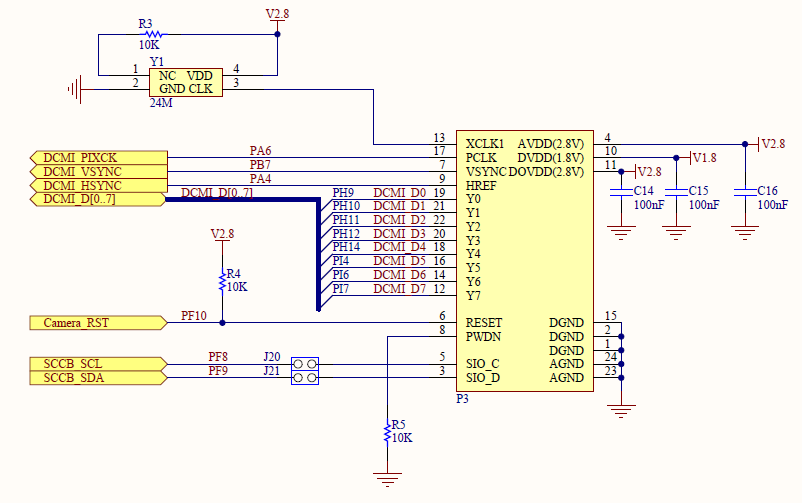802x503 pixels.
Task: Click the PF9 net label
Action: pos(218,370)
